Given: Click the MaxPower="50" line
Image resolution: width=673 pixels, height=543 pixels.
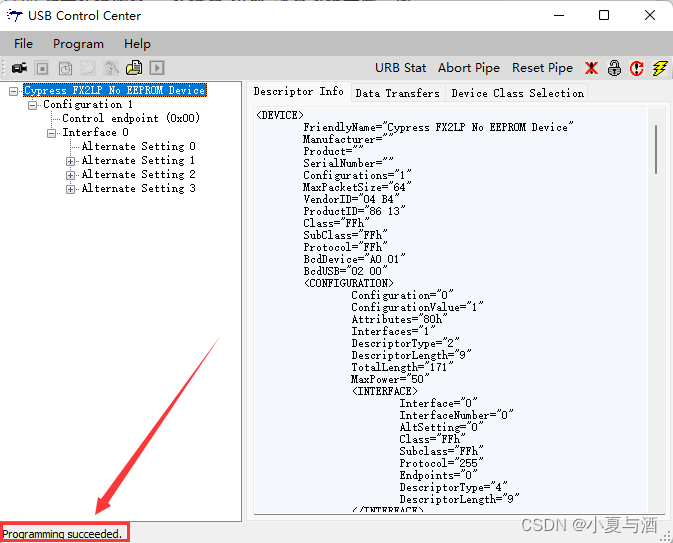Looking at the screenshot, I should (390, 379).
